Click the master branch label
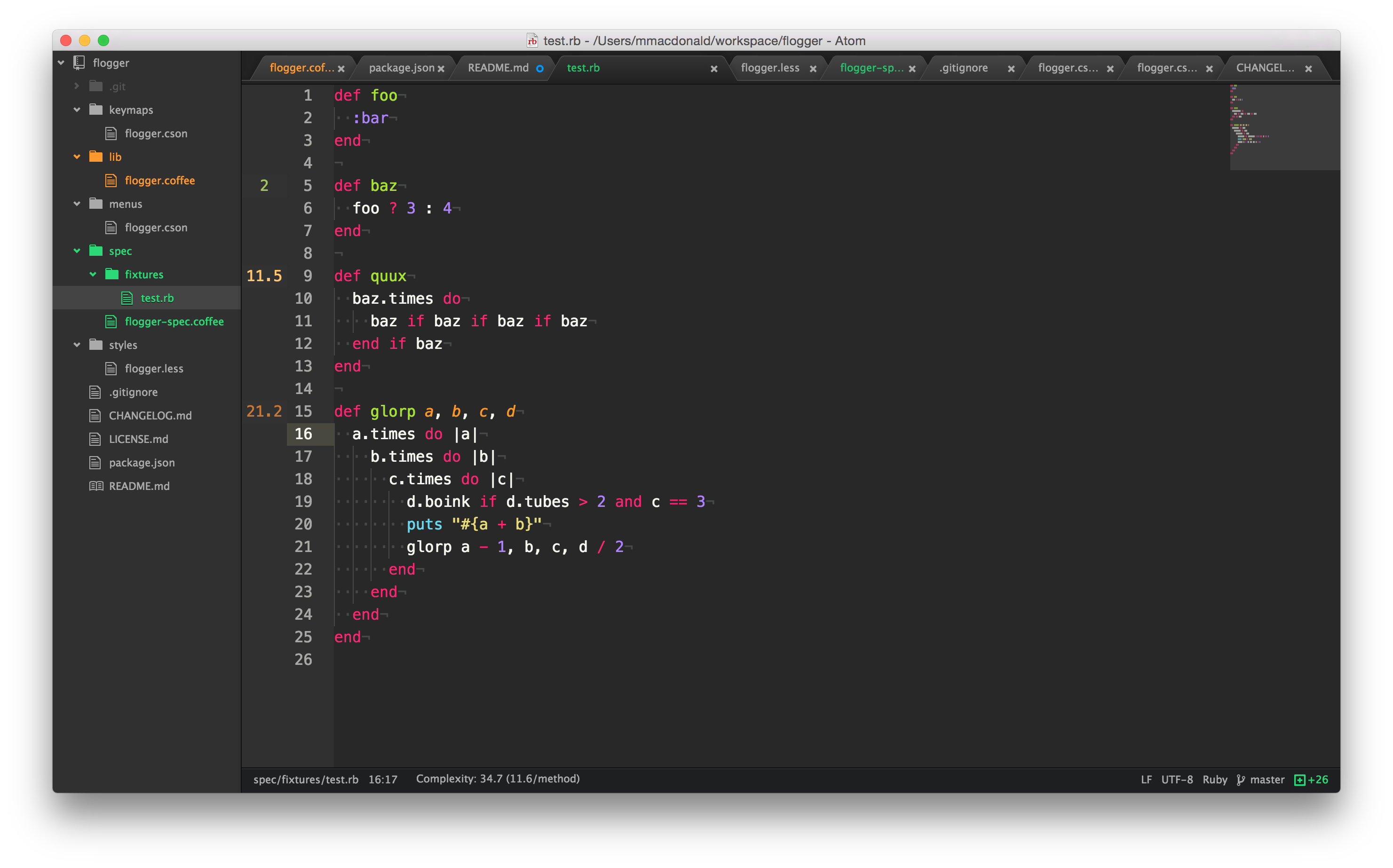The image size is (1393, 868). (1266, 780)
